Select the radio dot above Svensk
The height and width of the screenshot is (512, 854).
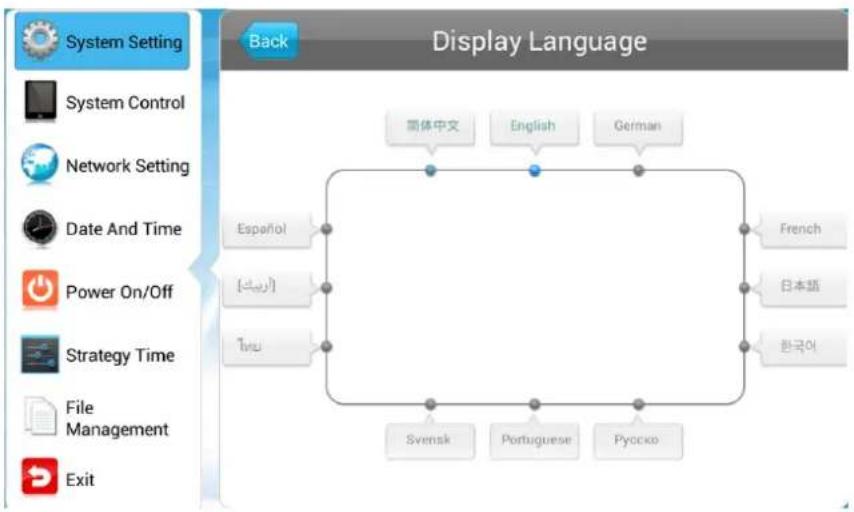pos(430,404)
